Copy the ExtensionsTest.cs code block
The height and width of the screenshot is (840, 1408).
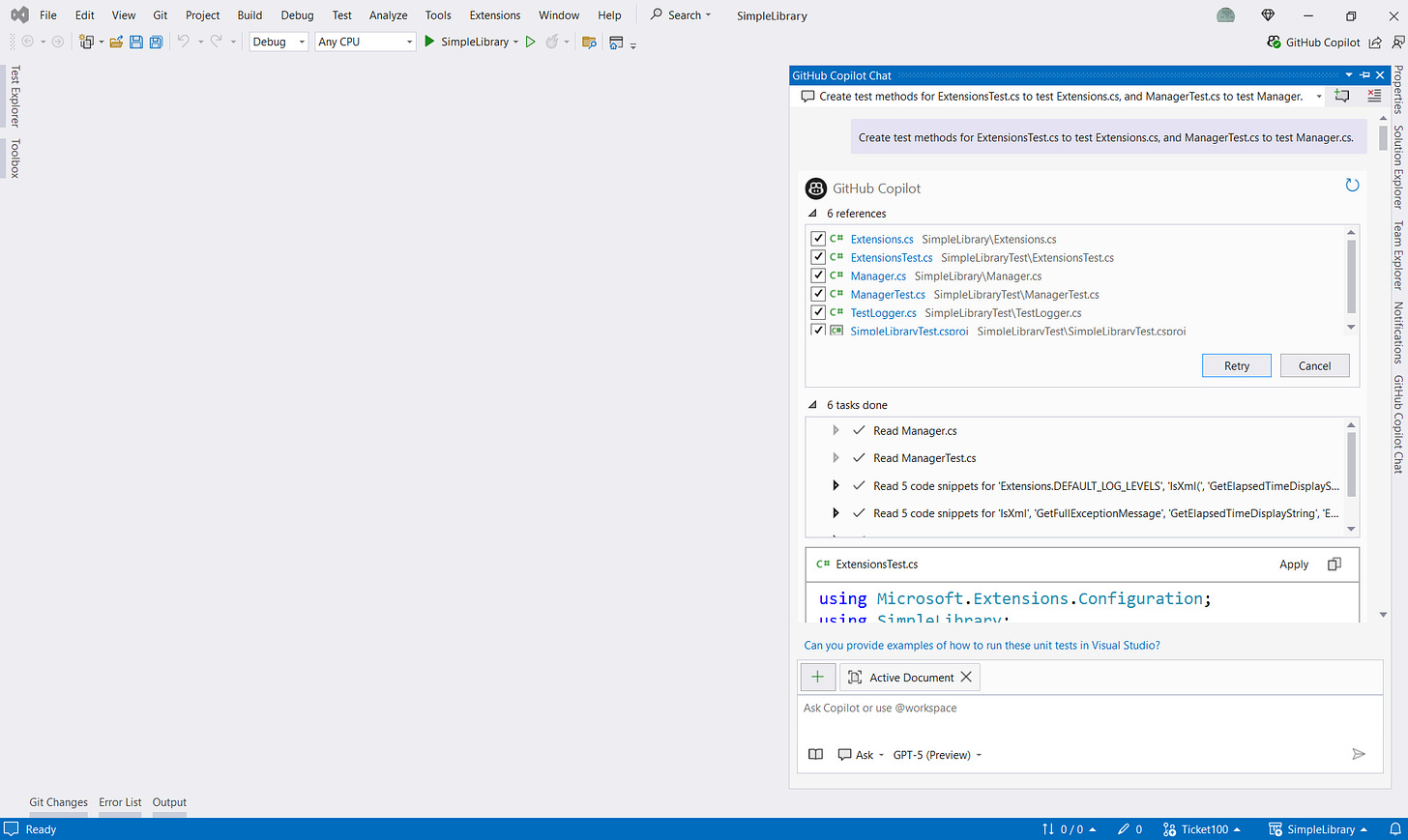click(1335, 564)
